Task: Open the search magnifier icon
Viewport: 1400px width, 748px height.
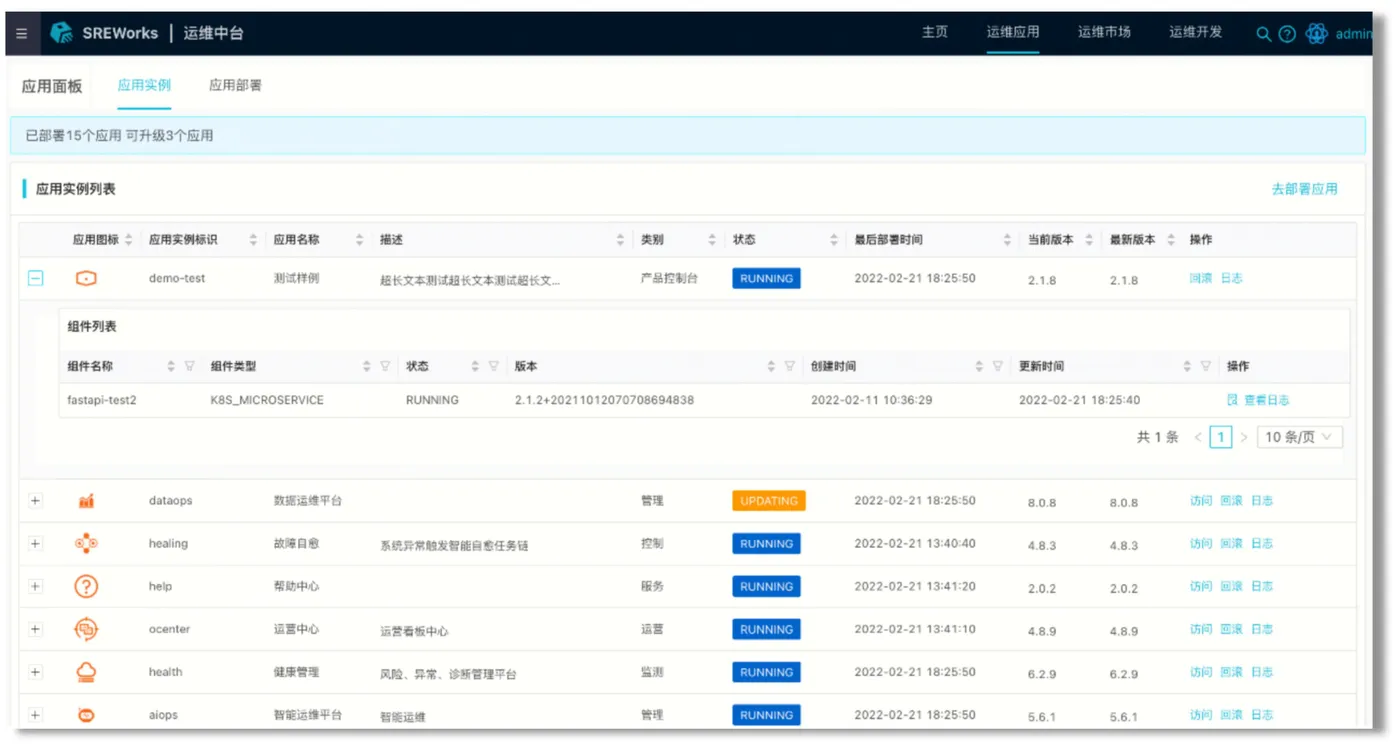Action: [1263, 34]
